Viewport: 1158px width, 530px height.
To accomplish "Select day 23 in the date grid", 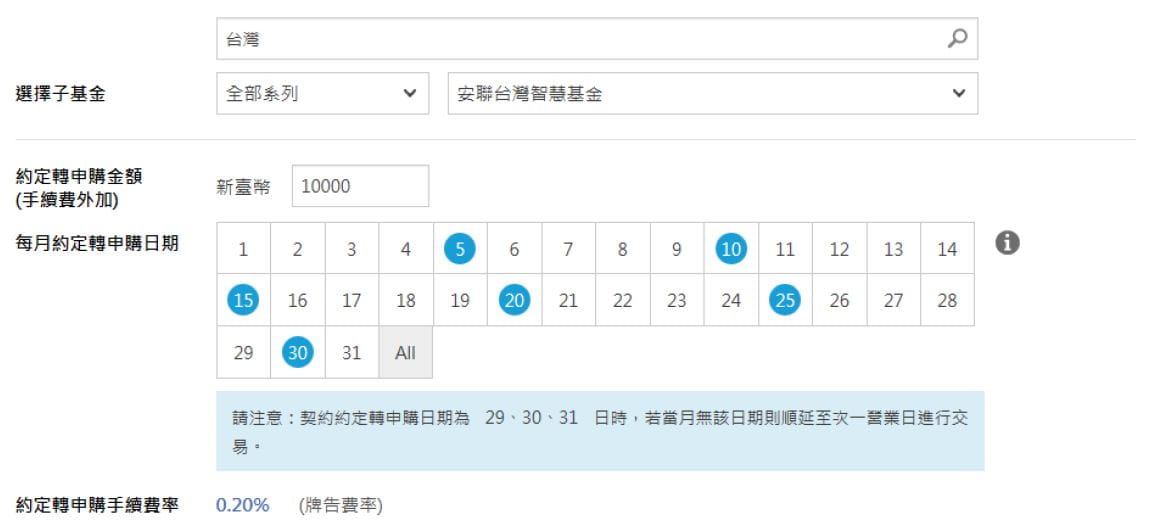I will 676,300.
